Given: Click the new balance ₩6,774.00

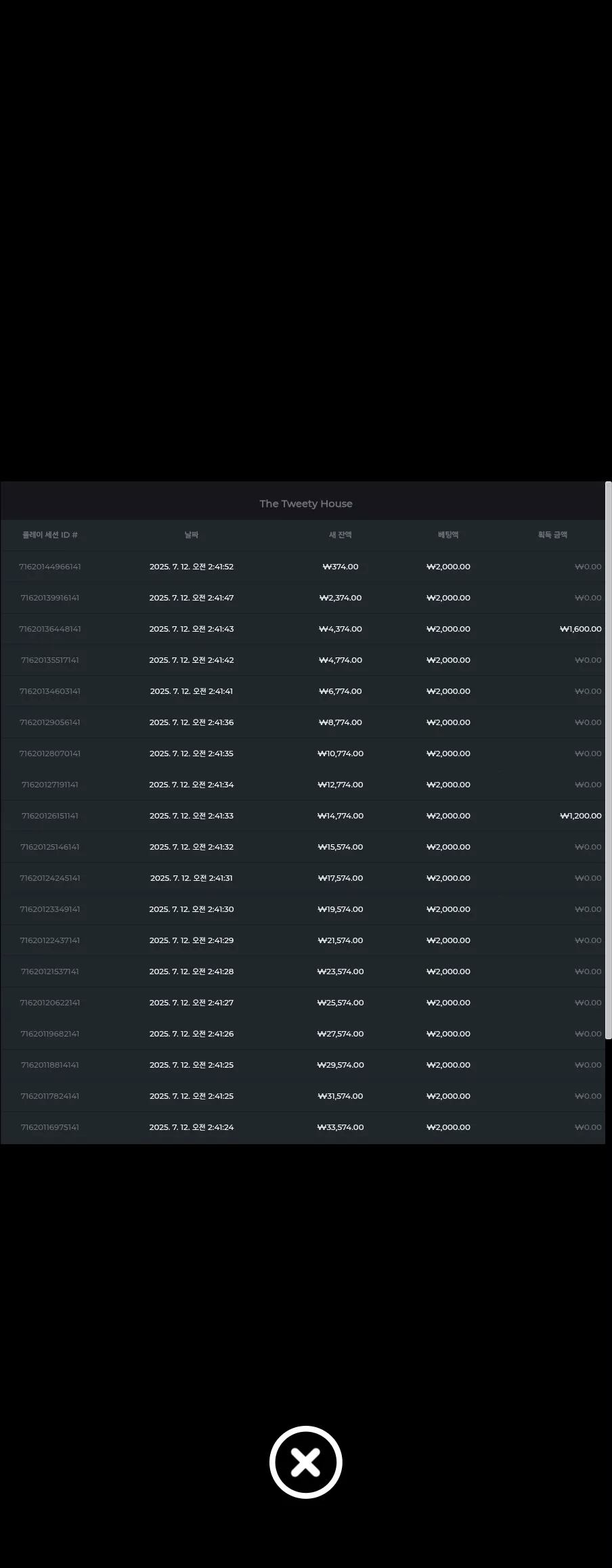Looking at the screenshot, I should pos(341,691).
